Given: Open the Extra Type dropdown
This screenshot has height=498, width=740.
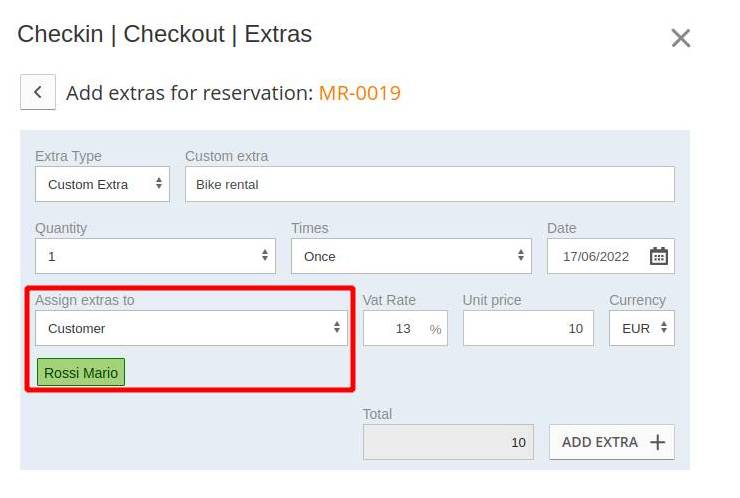Looking at the screenshot, I should pos(102,184).
